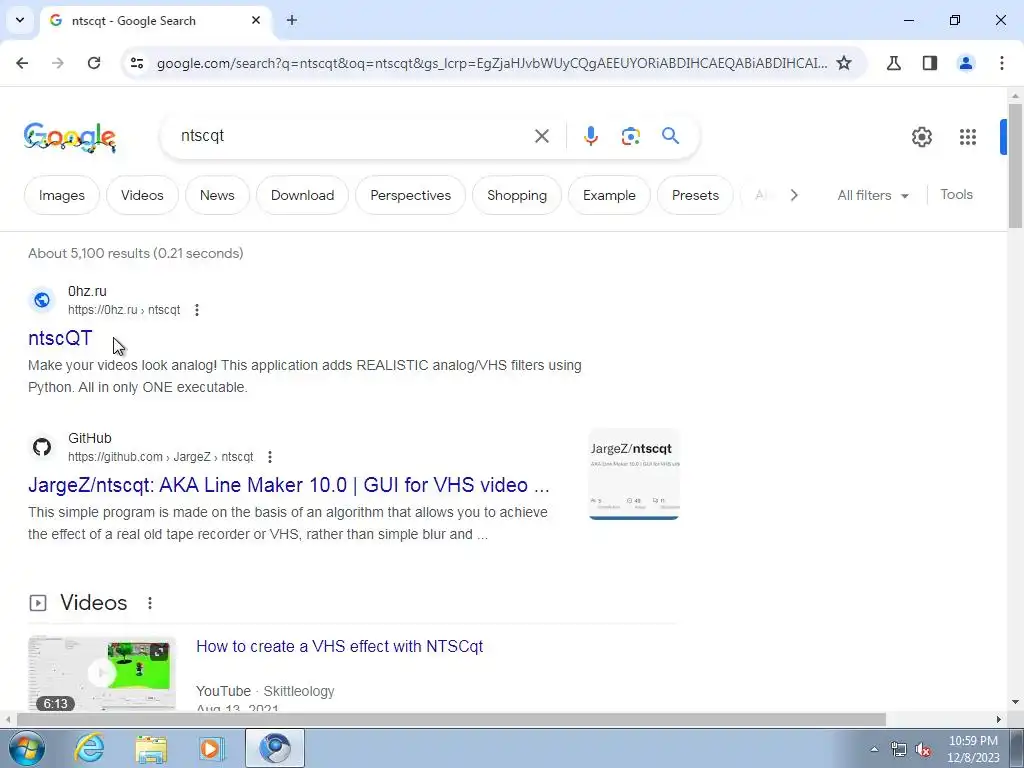
Task: Open How to create a VHS effect video link
Action: 340,647
